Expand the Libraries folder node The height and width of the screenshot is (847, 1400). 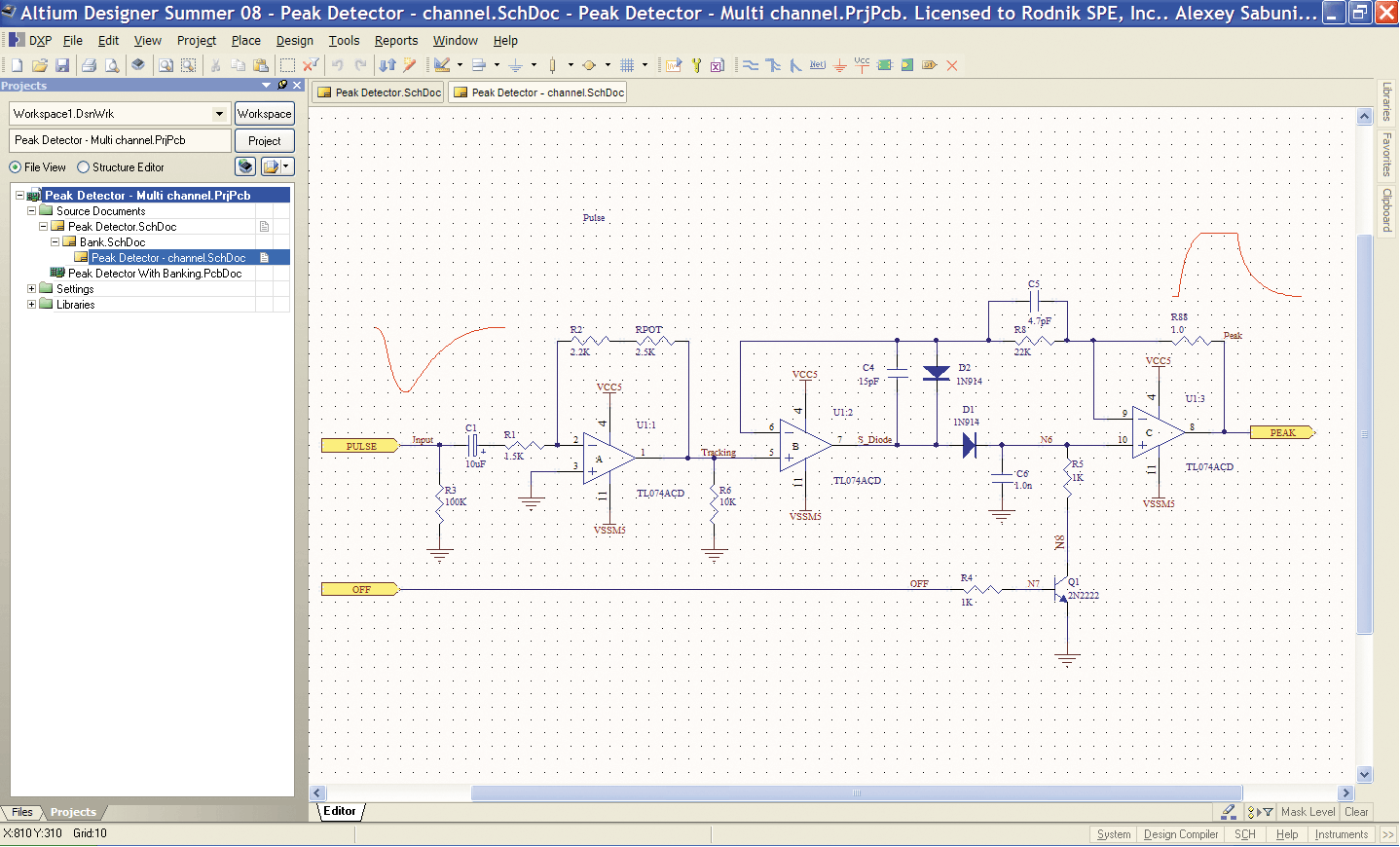31,305
